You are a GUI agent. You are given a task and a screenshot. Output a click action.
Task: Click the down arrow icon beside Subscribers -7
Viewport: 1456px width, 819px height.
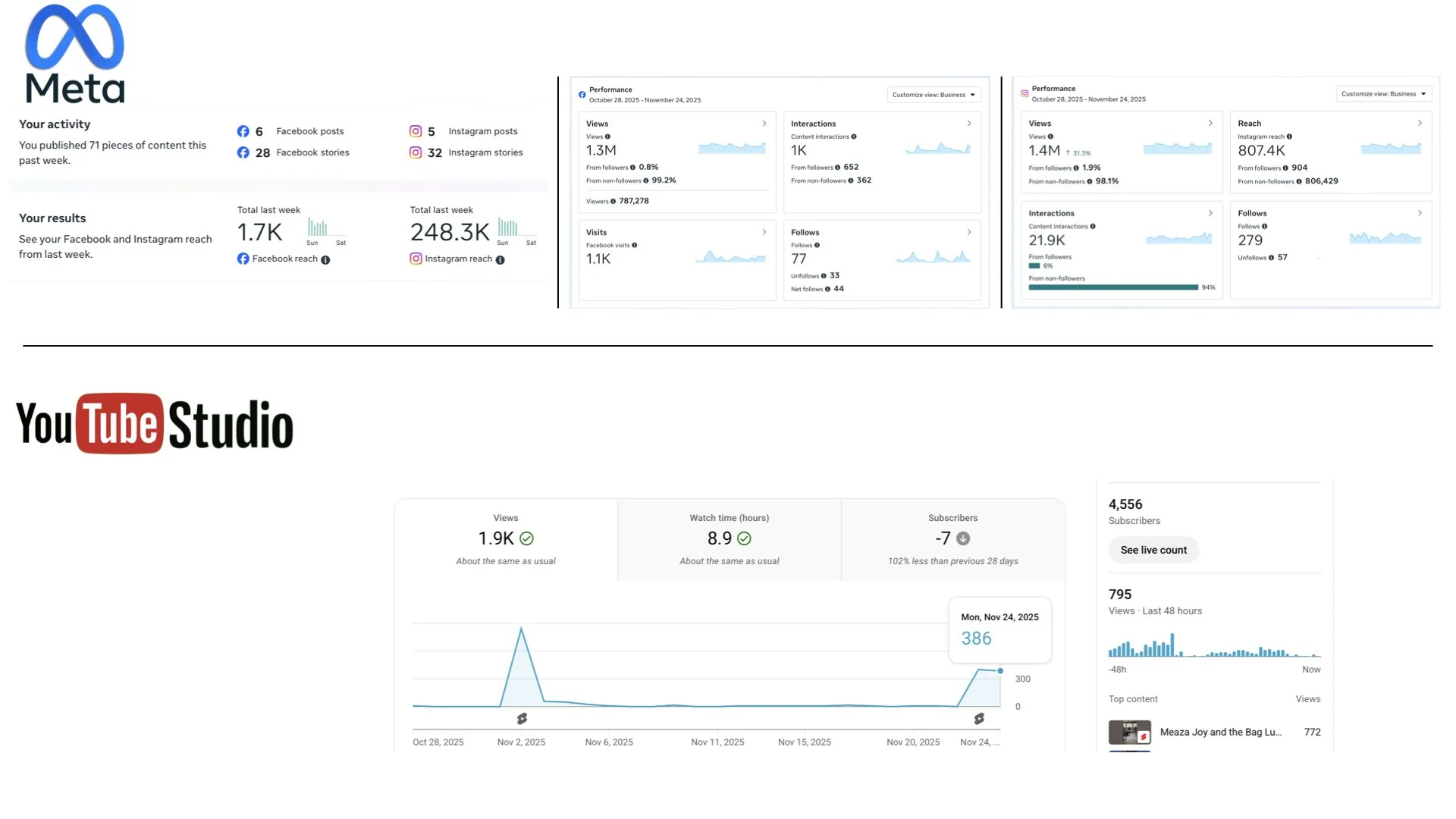pyautogui.click(x=963, y=538)
